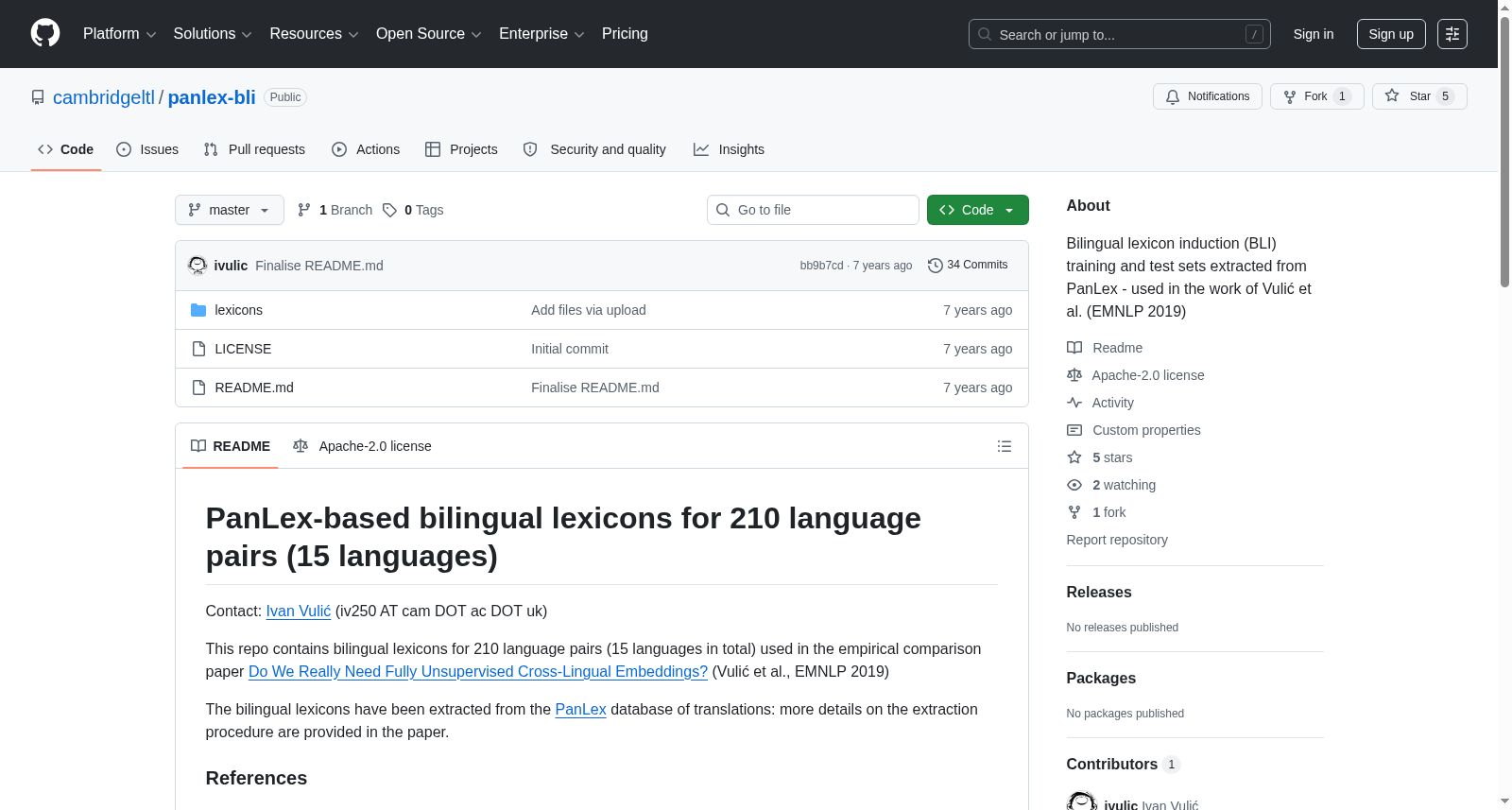Click the license scale icon in About
This screenshot has height=810, width=1512.
1074,375
